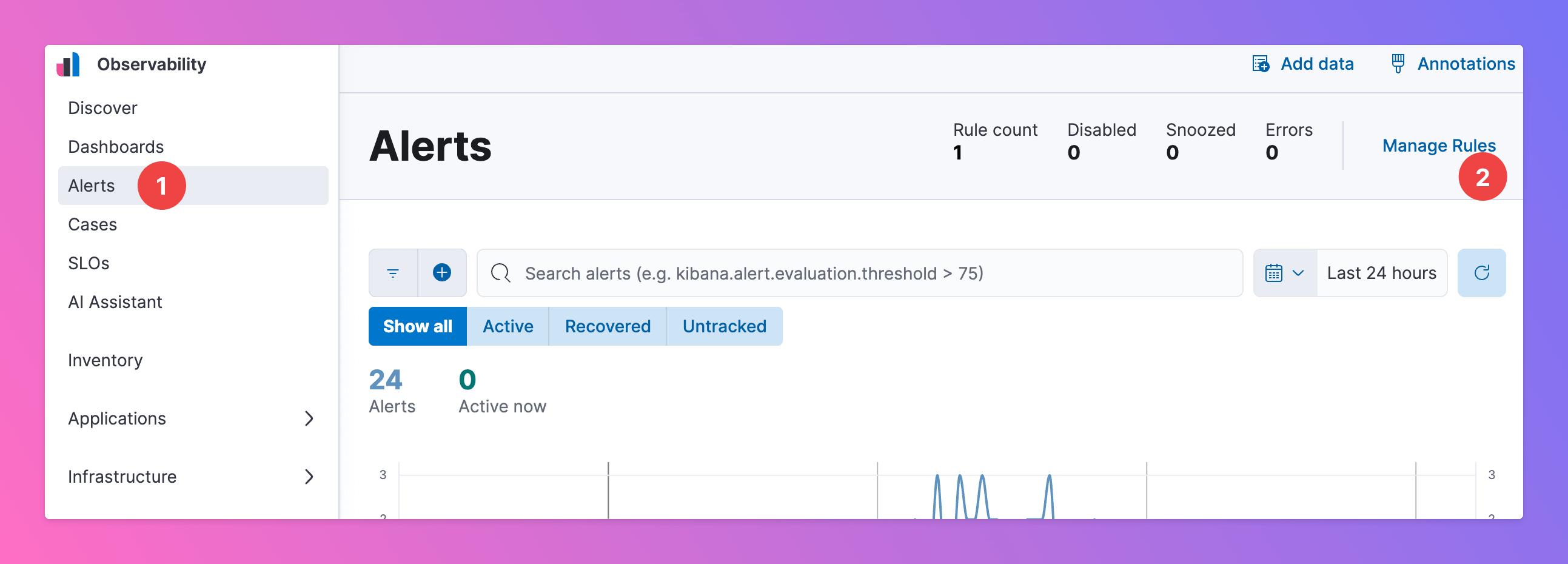Click the Applications sidebar label

(117, 418)
